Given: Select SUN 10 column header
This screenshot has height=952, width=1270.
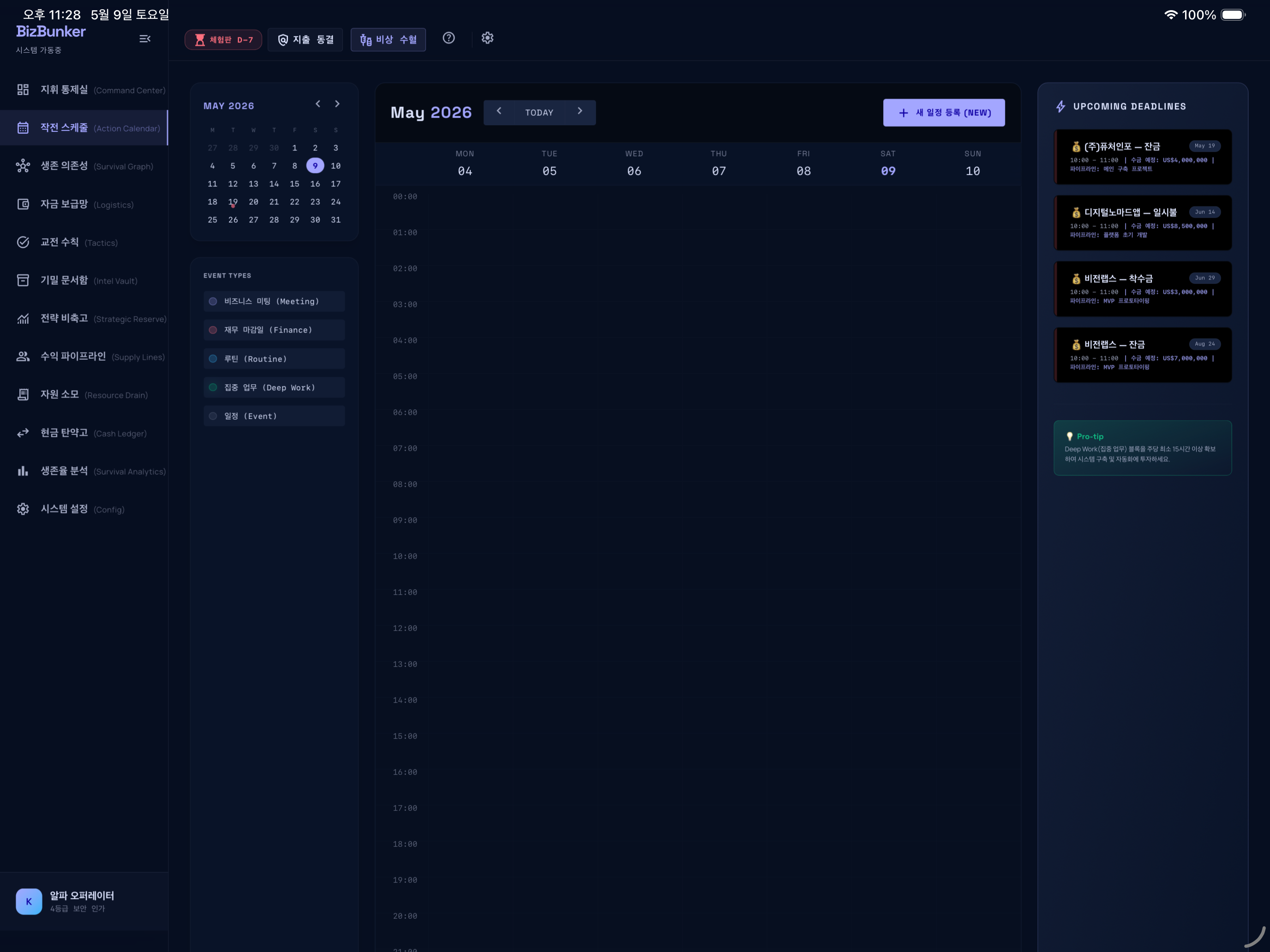Looking at the screenshot, I should [x=973, y=164].
